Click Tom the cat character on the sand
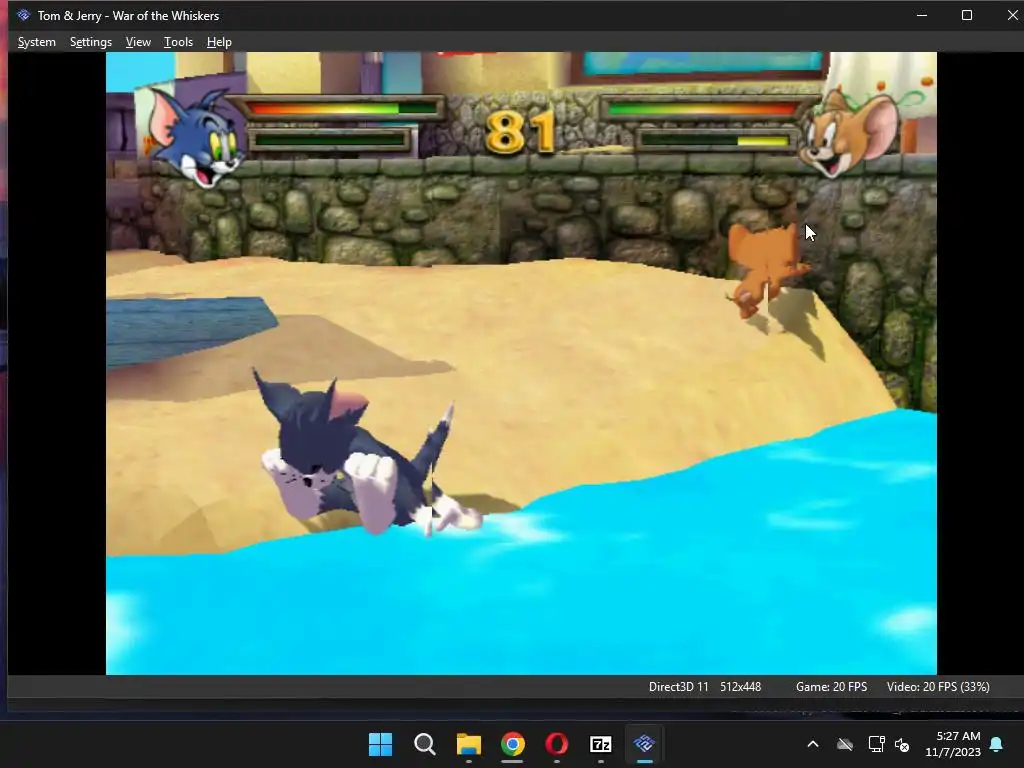The height and width of the screenshot is (768, 1024). [366, 452]
